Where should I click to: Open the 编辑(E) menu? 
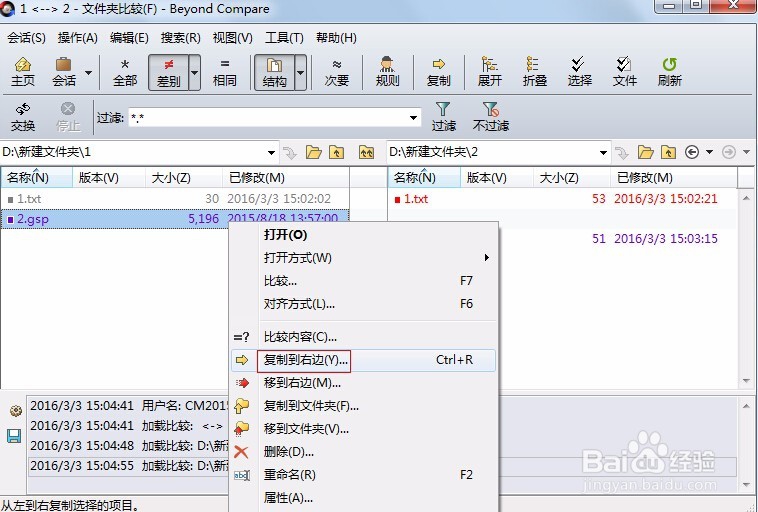point(129,38)
